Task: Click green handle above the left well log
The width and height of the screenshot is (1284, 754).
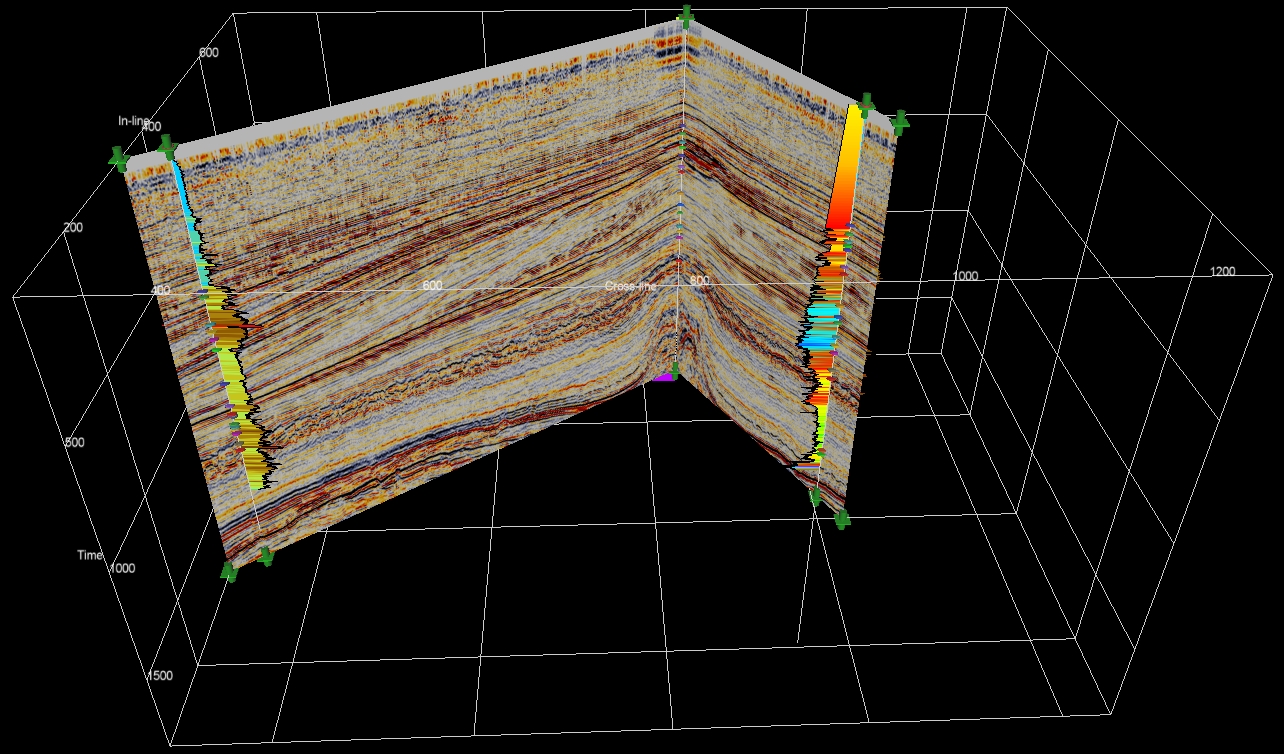Action: 166,147
